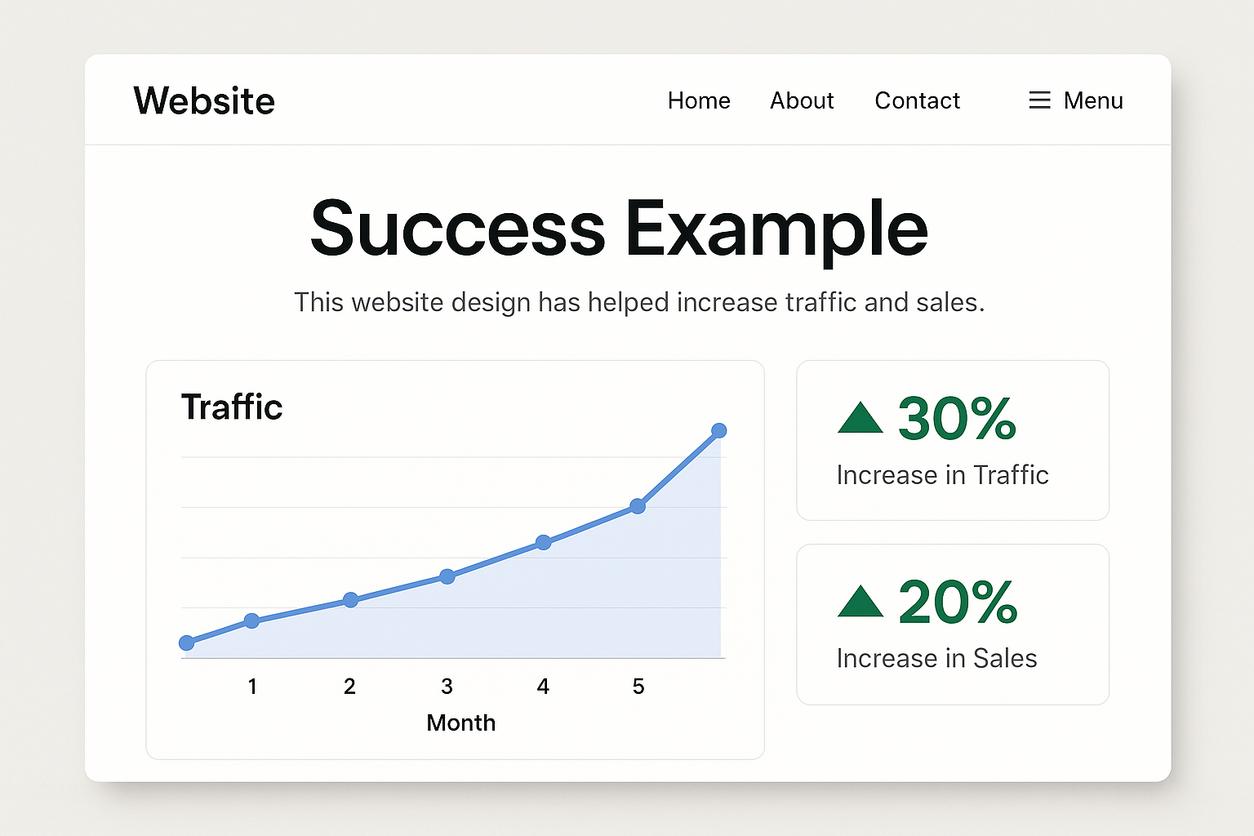Click the first starting chart data point
The image size is (1254, 836).
[x=187, y=643]
